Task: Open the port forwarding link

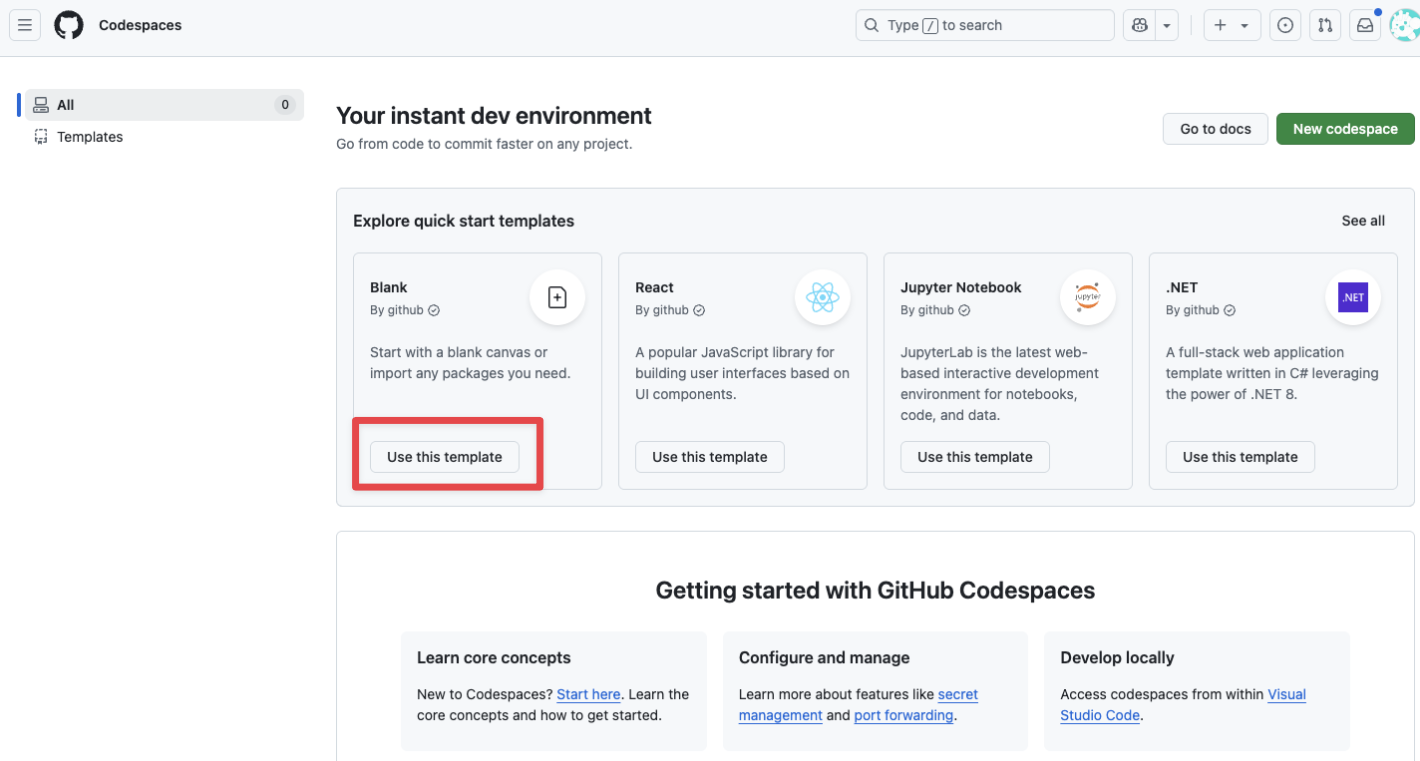Action: [x=903, y=715]
